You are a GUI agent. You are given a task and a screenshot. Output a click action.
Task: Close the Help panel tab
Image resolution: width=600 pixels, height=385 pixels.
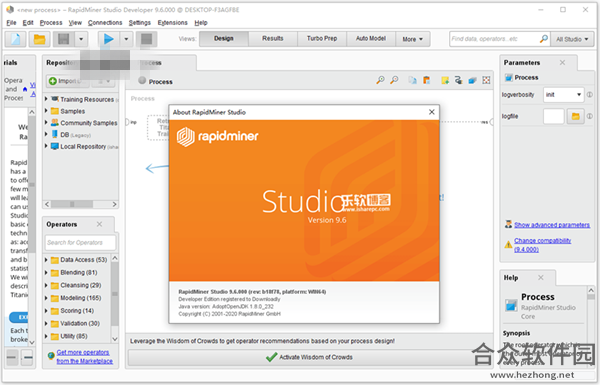click(x=541, y=277)
